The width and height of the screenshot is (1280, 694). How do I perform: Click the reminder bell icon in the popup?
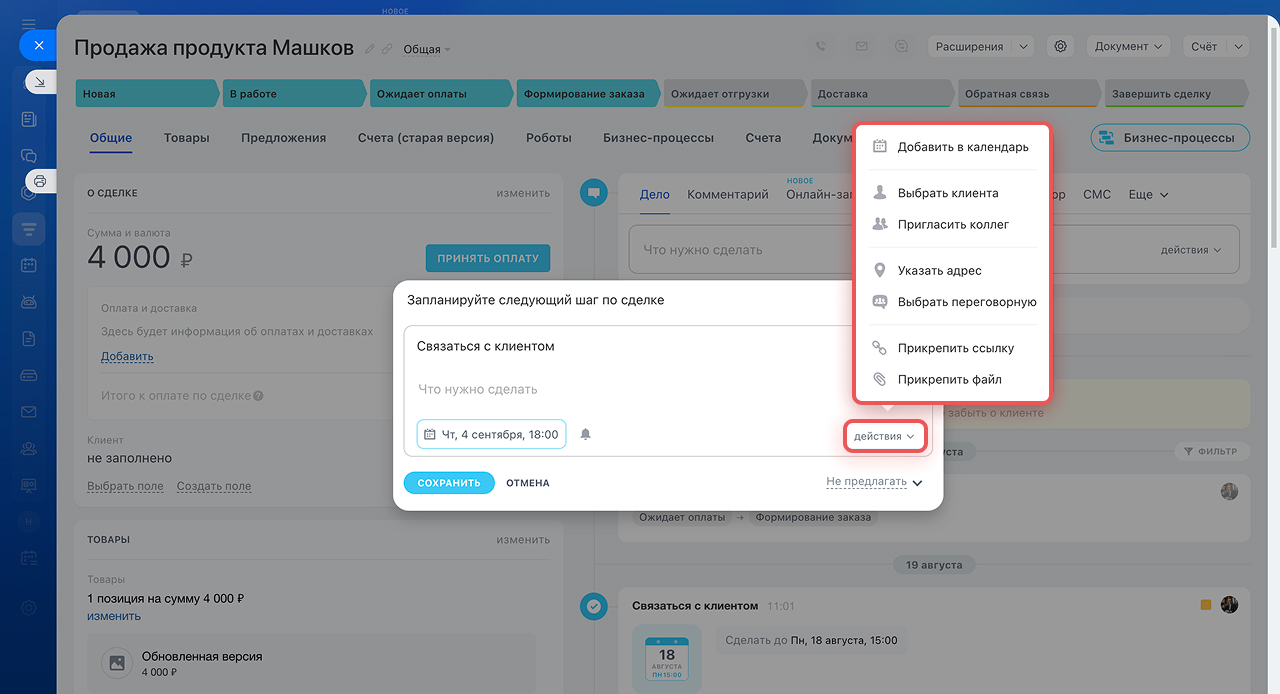pyautogui.click(x=586, y=434)
